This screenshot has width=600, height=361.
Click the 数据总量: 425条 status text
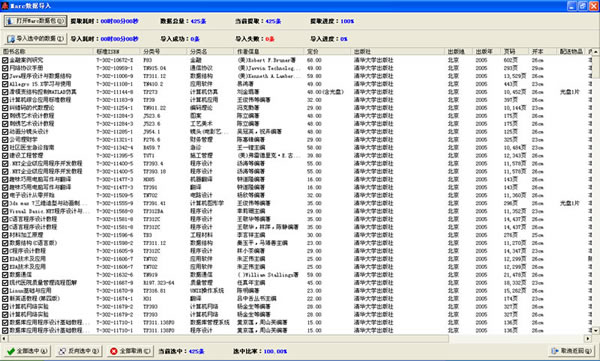183,21
